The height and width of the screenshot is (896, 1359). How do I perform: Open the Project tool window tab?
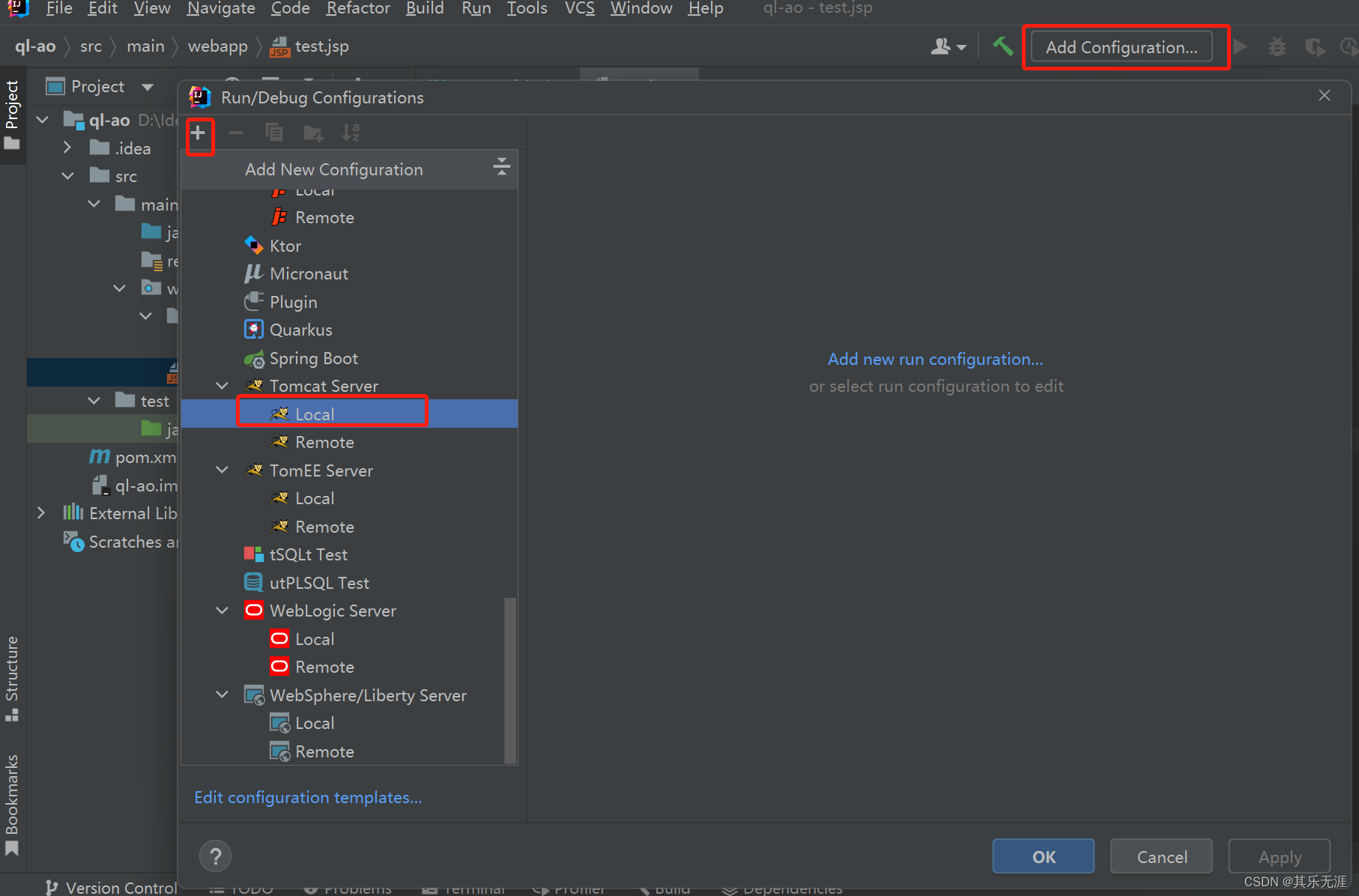pyautogui.click(x=12, y=114)
